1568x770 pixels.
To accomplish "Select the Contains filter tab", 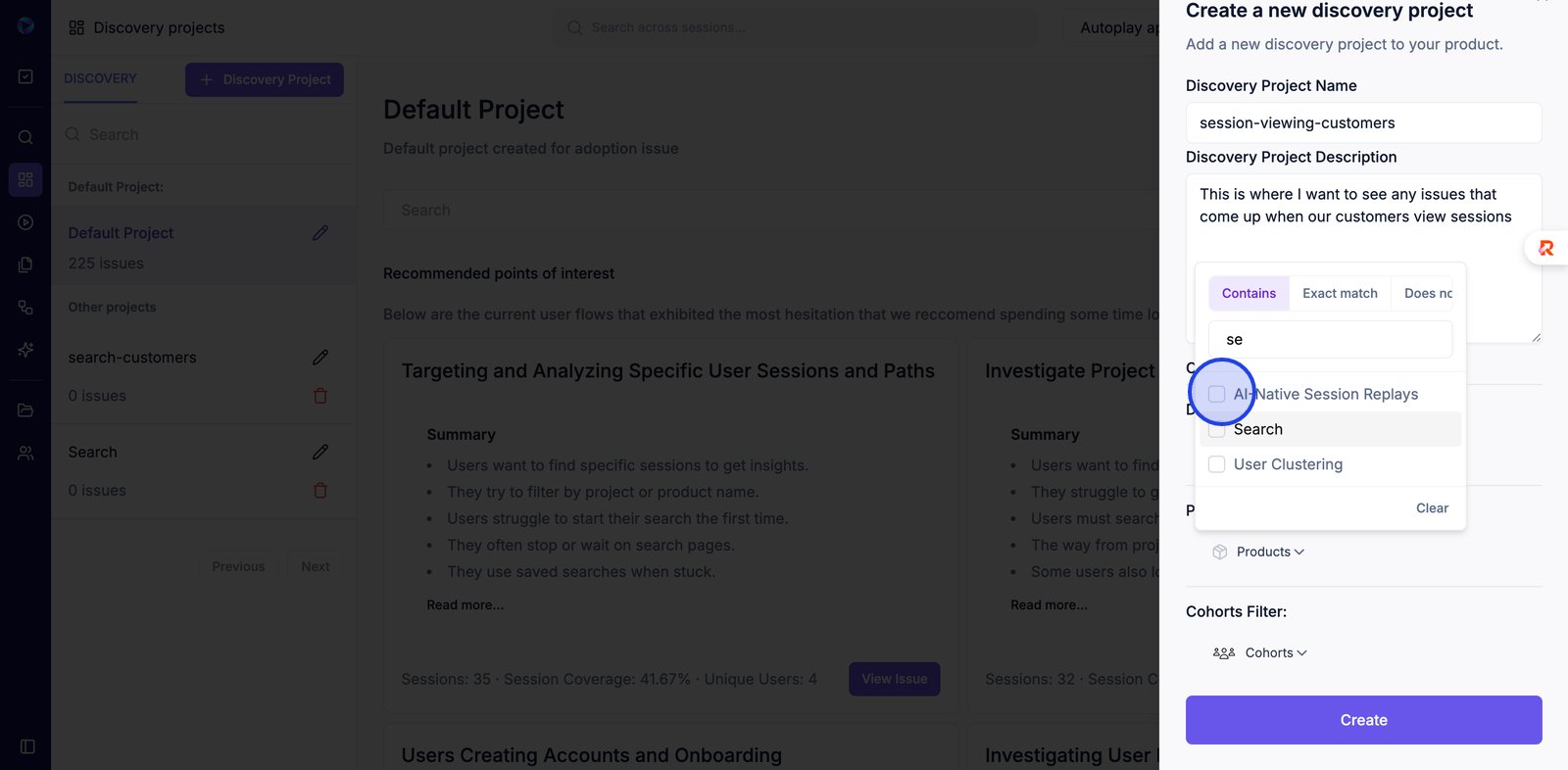I will (1249, 293).
